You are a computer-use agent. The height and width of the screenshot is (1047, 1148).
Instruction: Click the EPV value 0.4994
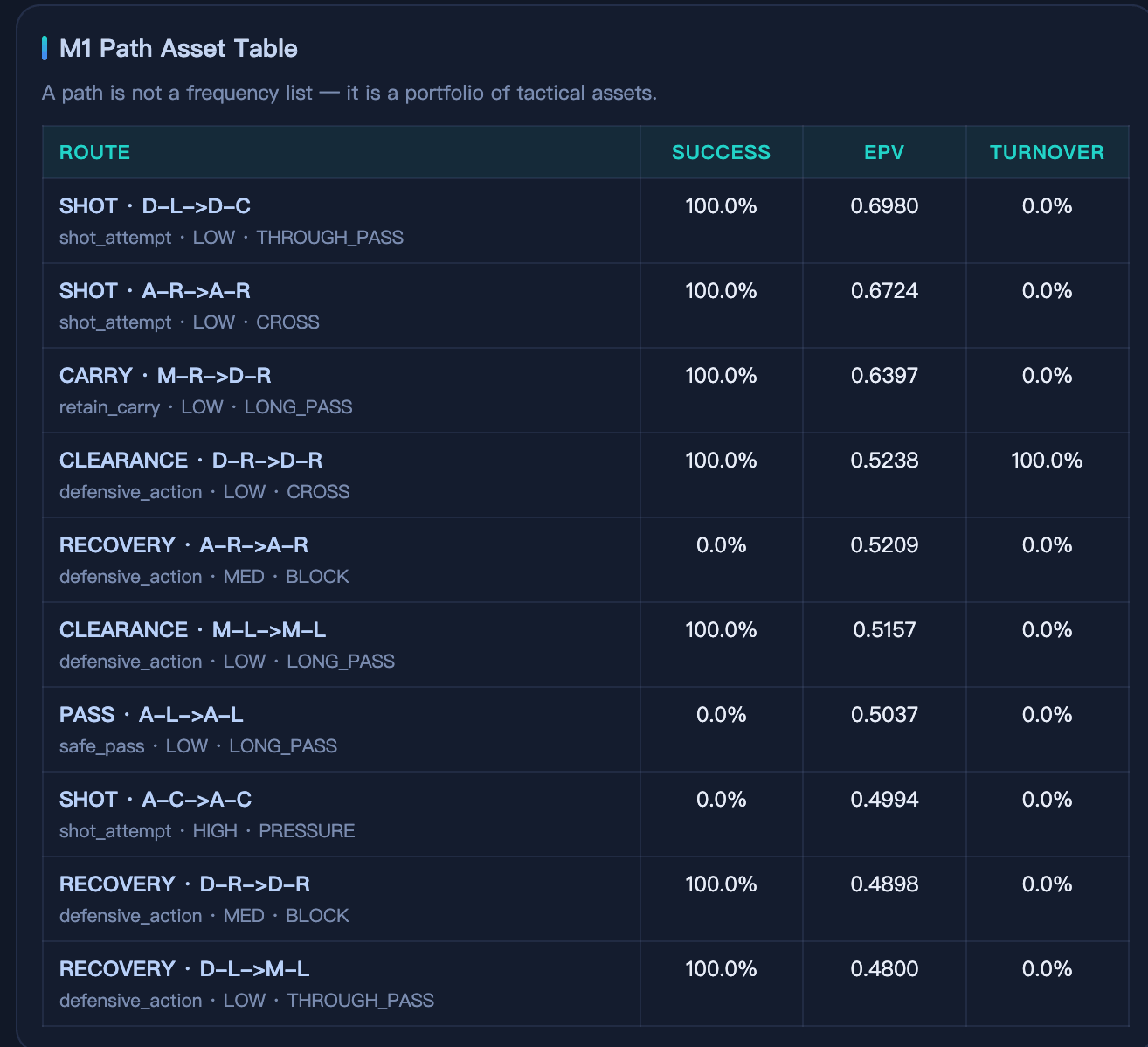(x=884, y=800)
